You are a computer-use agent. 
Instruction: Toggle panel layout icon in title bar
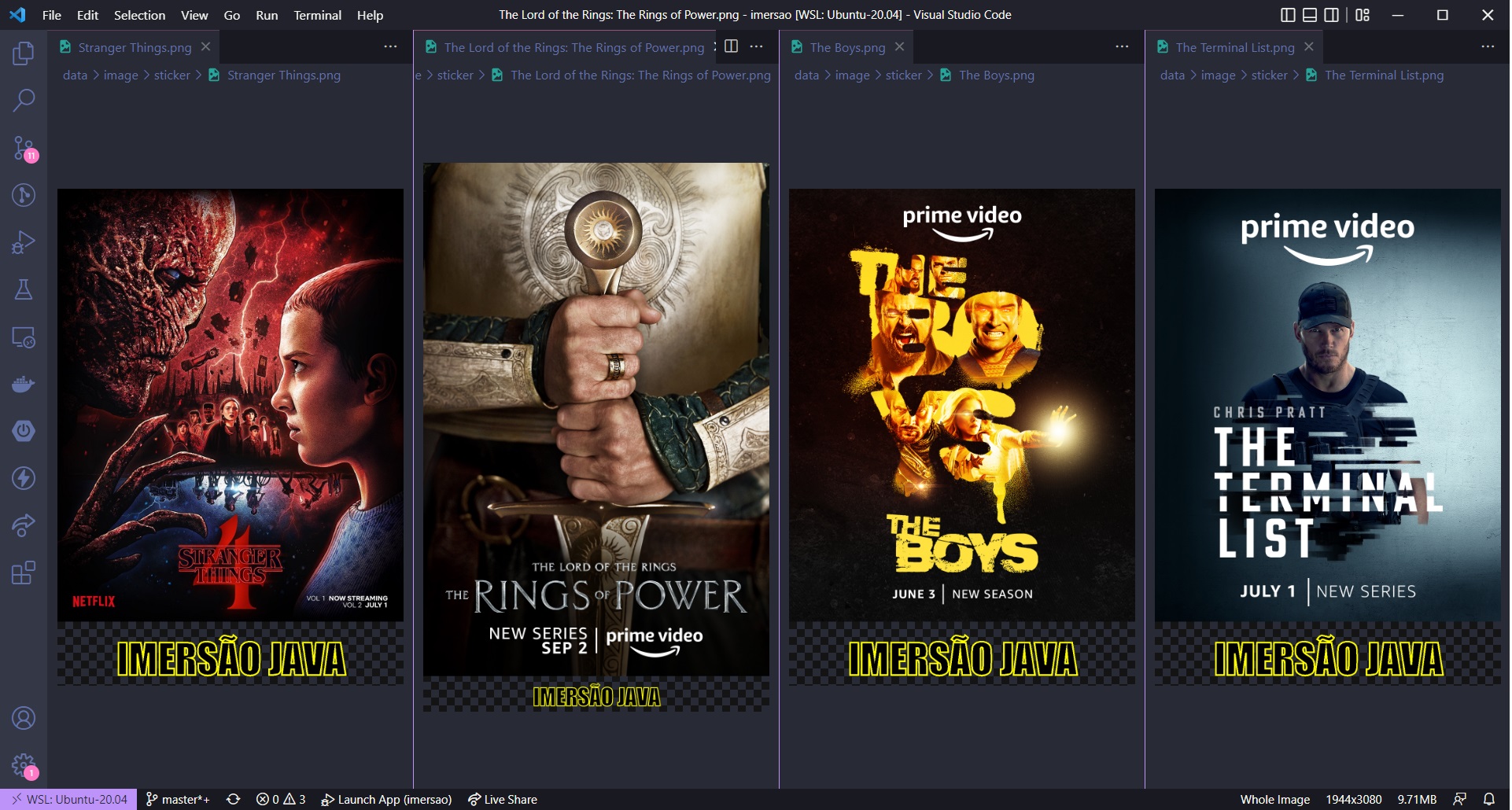[1310, 15]
